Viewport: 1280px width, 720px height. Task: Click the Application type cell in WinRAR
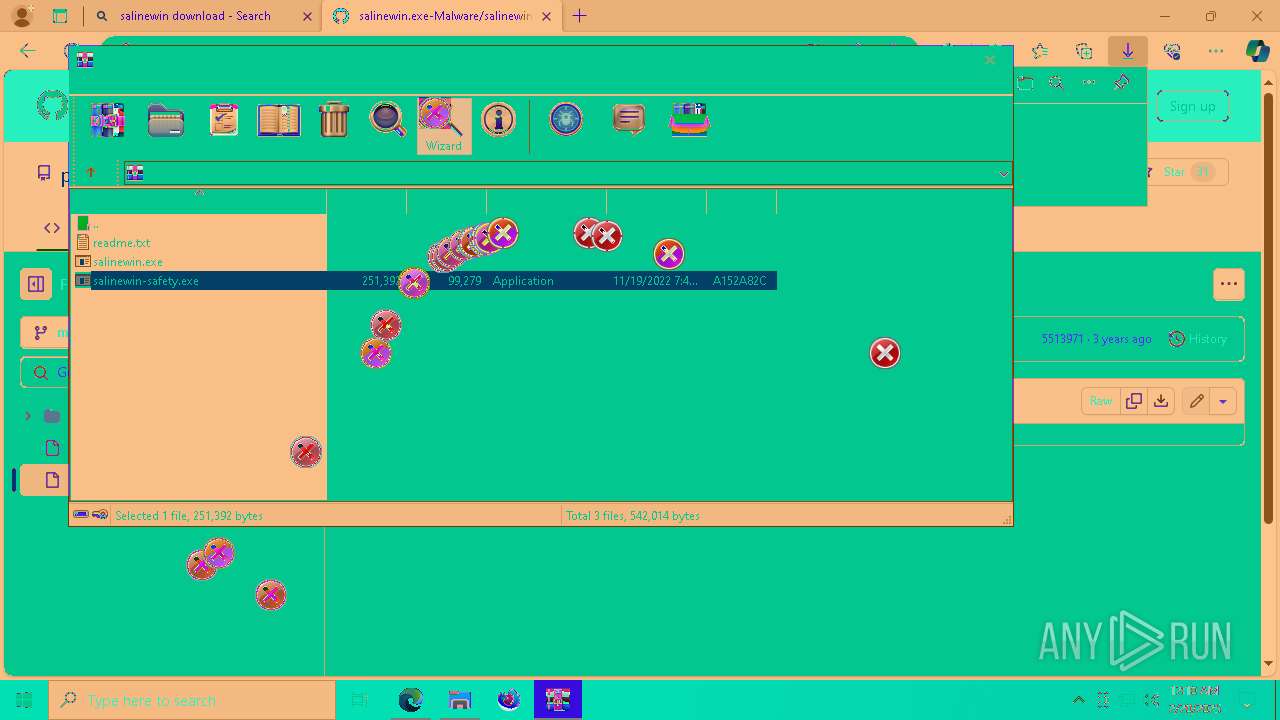523,281
